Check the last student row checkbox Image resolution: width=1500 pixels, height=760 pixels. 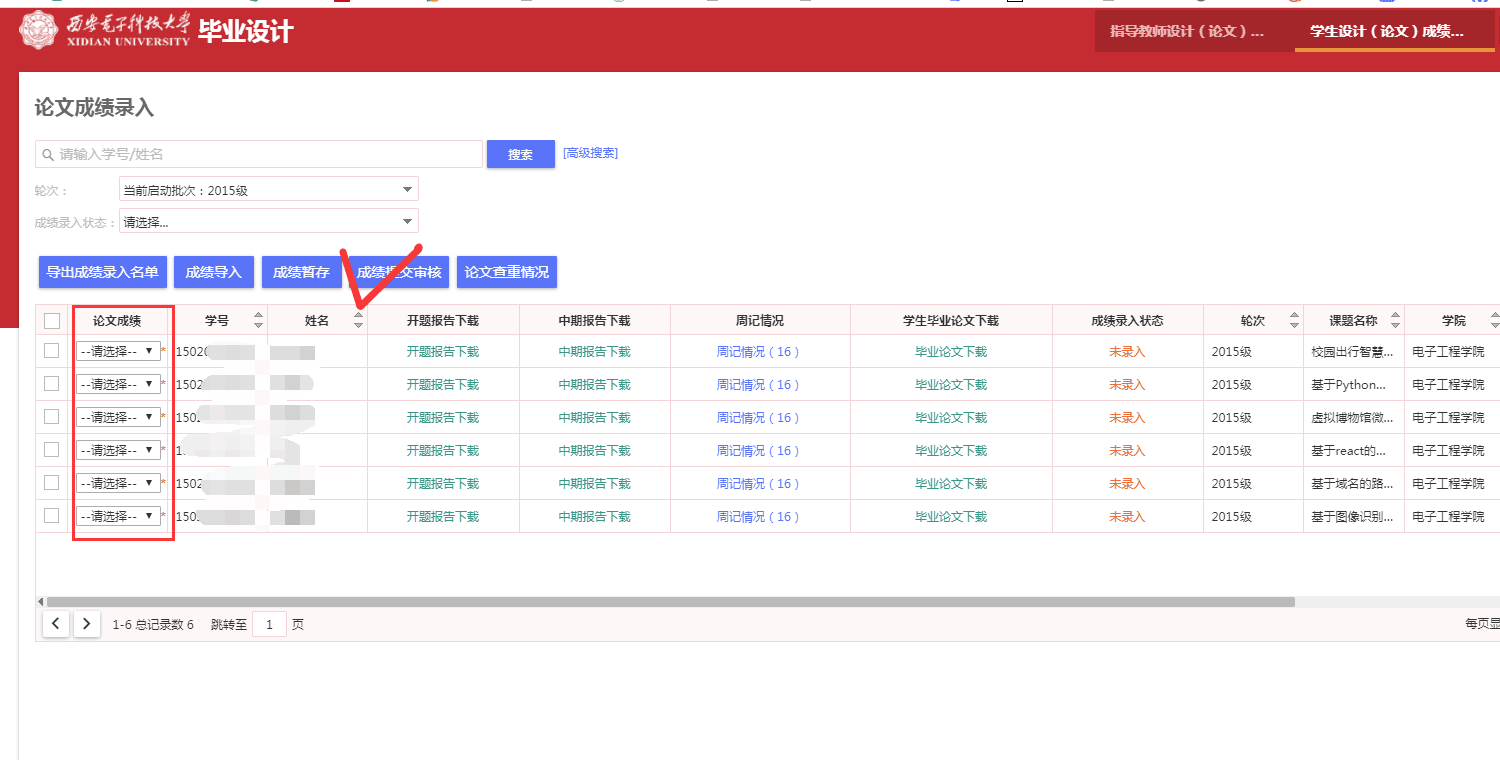[x=52, y=516]
